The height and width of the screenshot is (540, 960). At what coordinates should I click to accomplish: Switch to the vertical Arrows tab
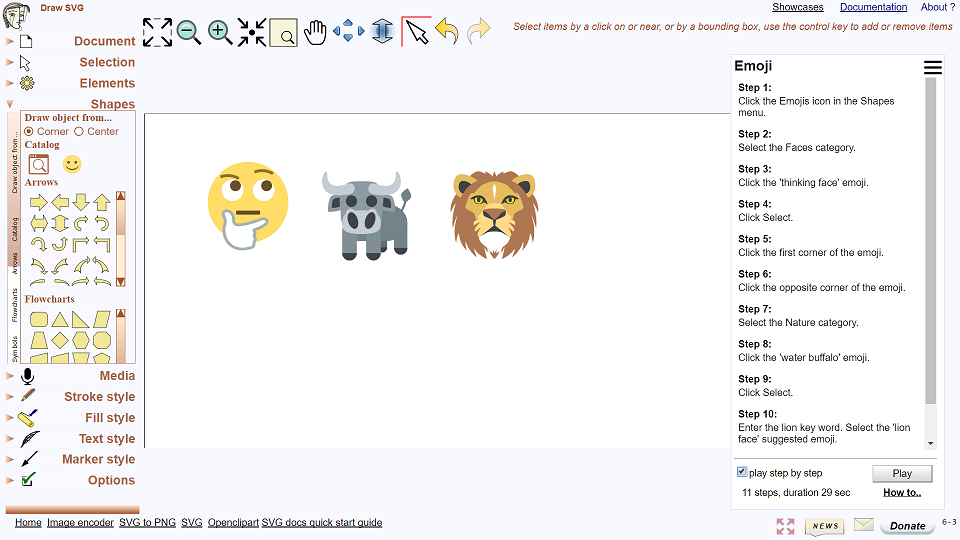click(x=15, y=262)
